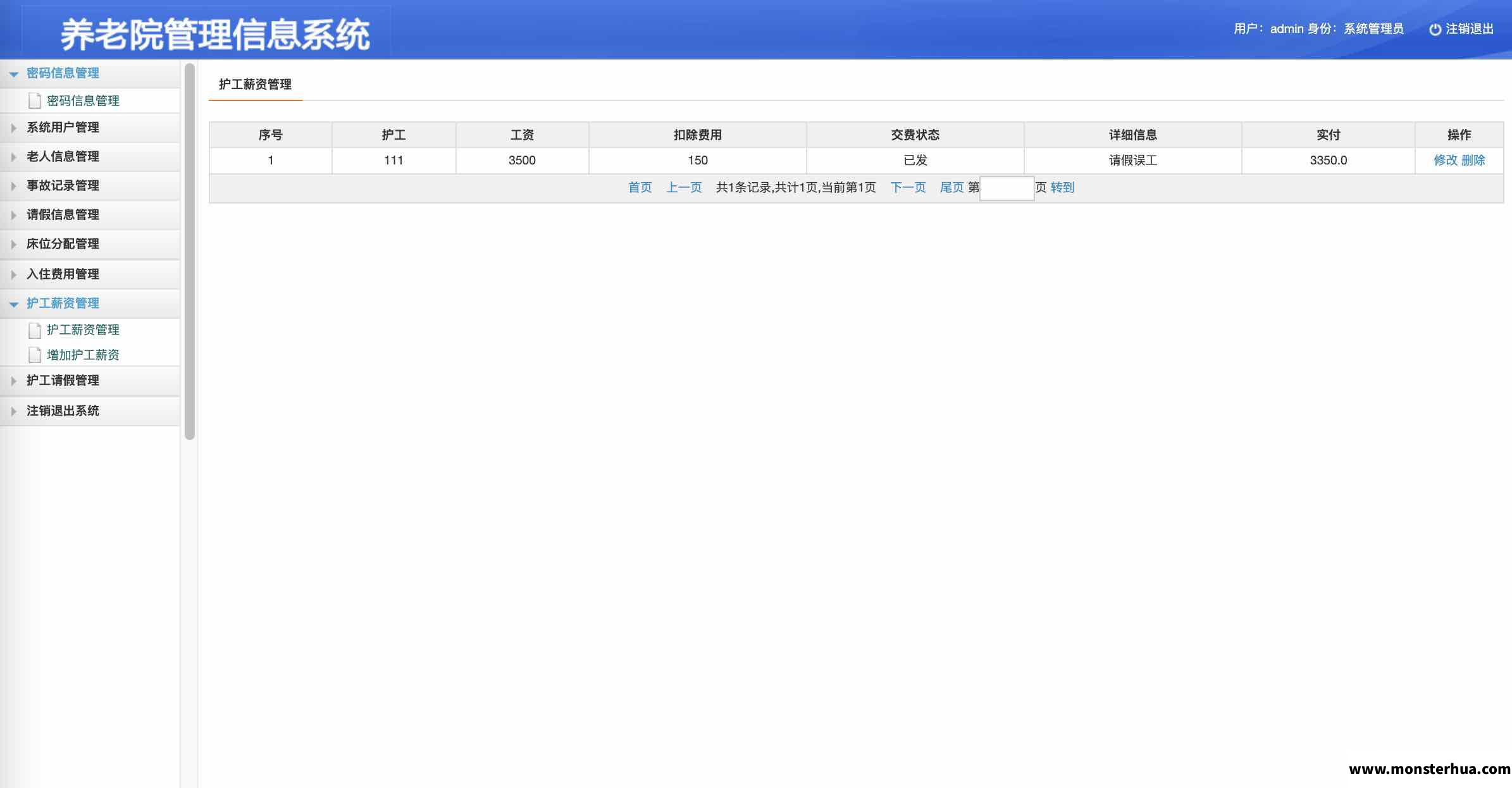The height and width of the screenshot is (788, 1512).
Task: Click the 150 deduction cell
Action: coord(698,161)
